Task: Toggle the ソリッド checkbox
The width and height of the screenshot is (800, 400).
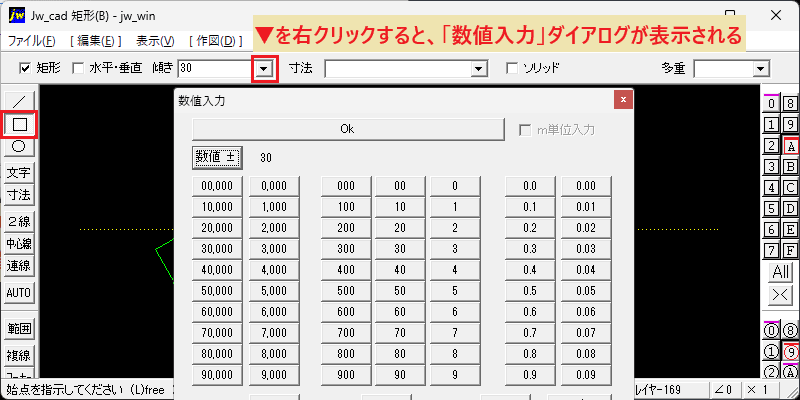Action: pos(511,68)
